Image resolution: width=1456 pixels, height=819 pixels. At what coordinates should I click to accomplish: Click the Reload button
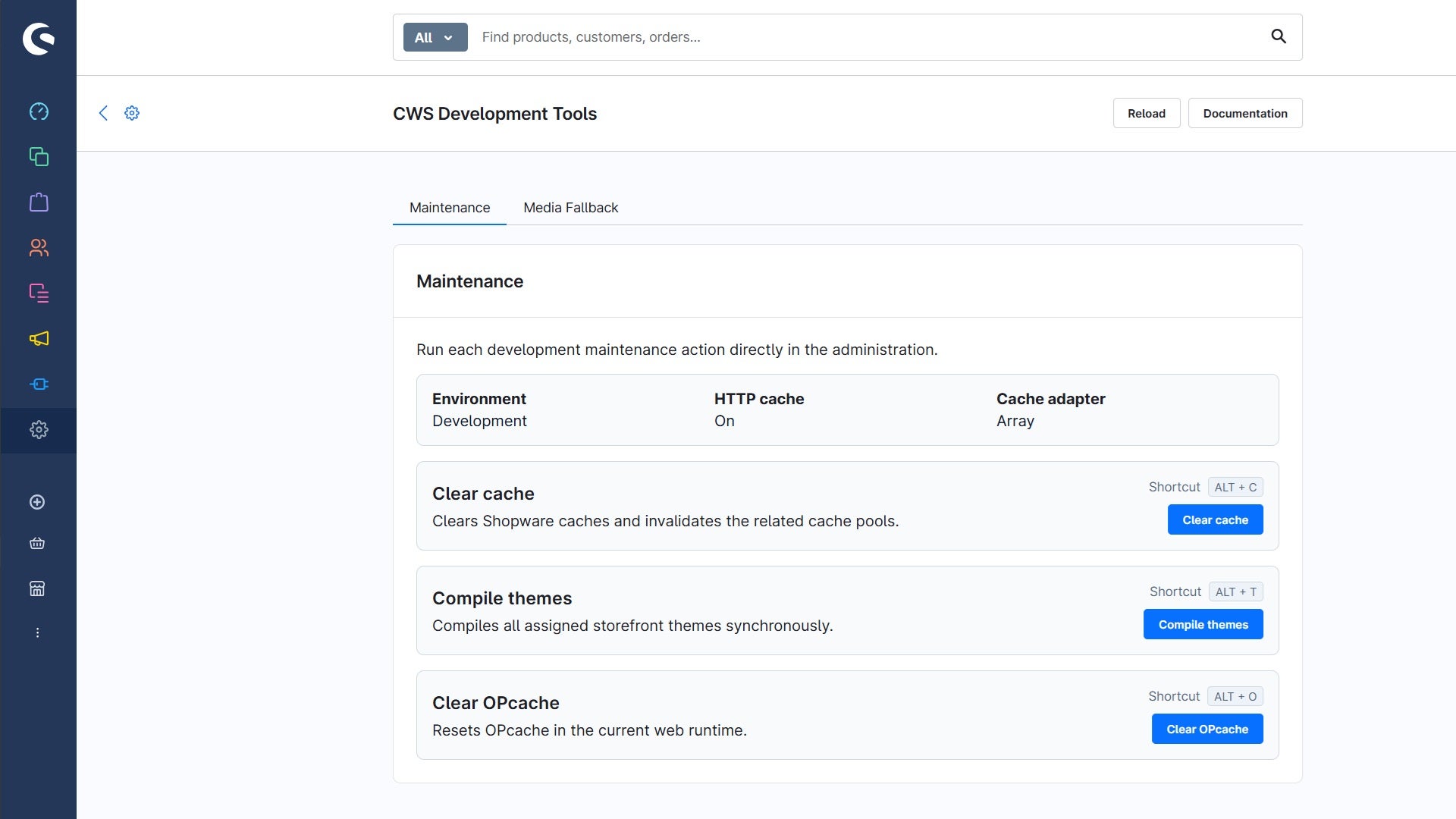1147,113
